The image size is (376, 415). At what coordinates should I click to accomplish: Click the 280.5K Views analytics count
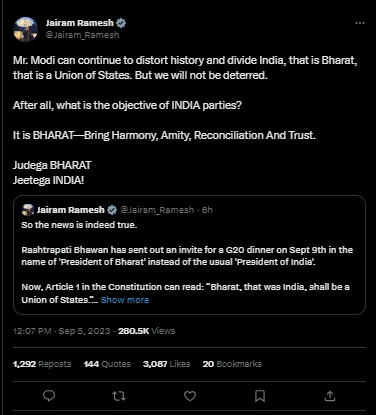pos(146,331)
